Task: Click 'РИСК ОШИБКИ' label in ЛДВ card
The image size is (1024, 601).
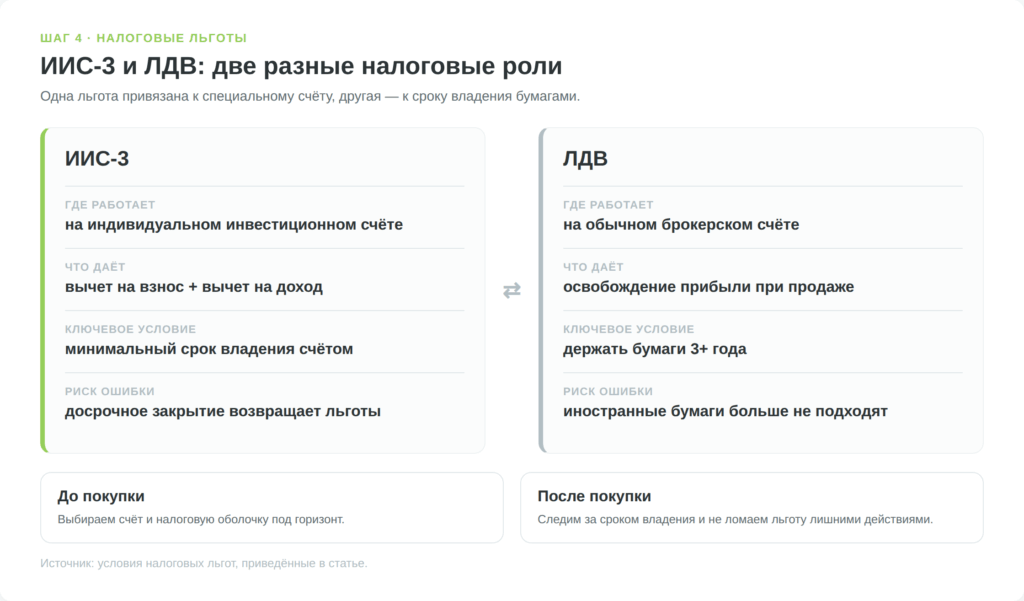Action: (608, 391)
